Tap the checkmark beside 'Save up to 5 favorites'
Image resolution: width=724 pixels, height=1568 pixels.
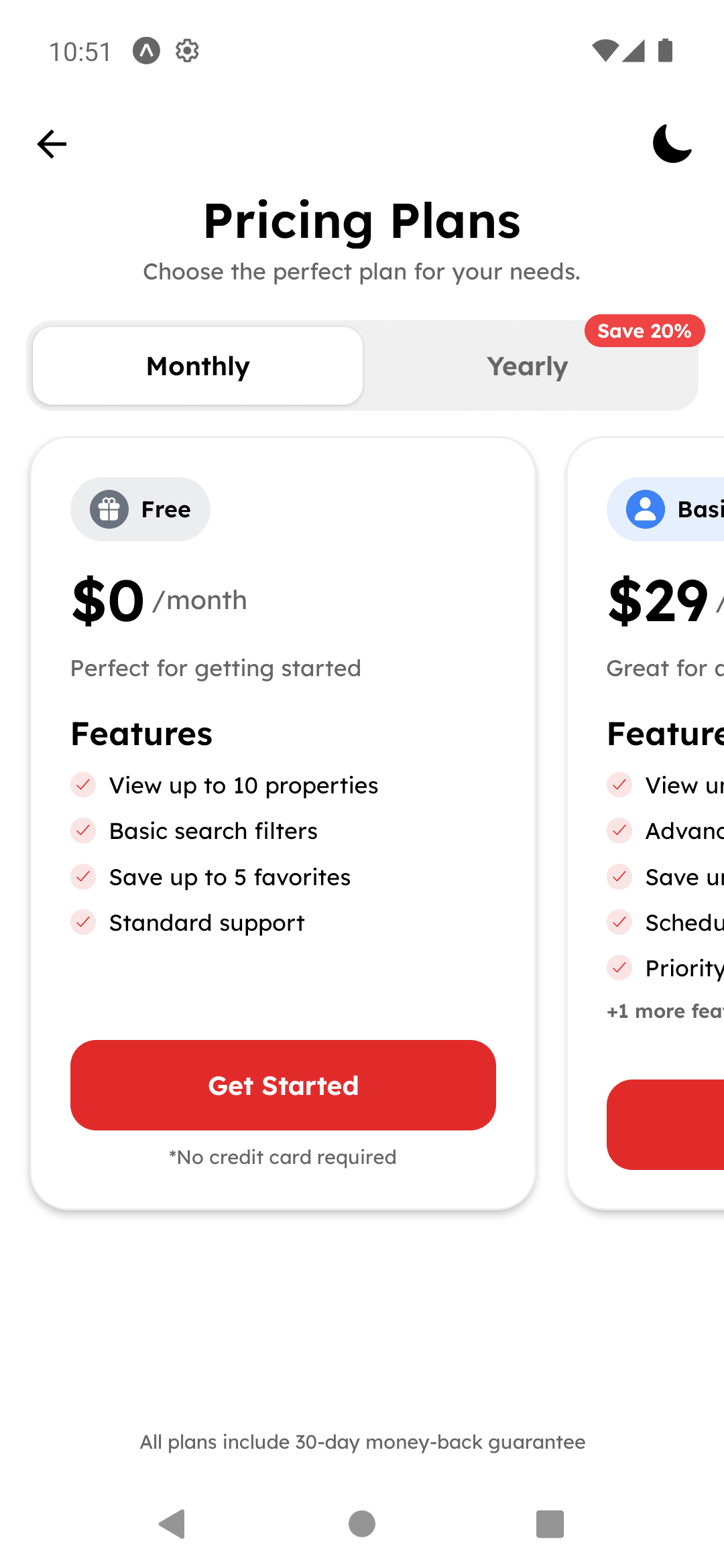[83, 876]
